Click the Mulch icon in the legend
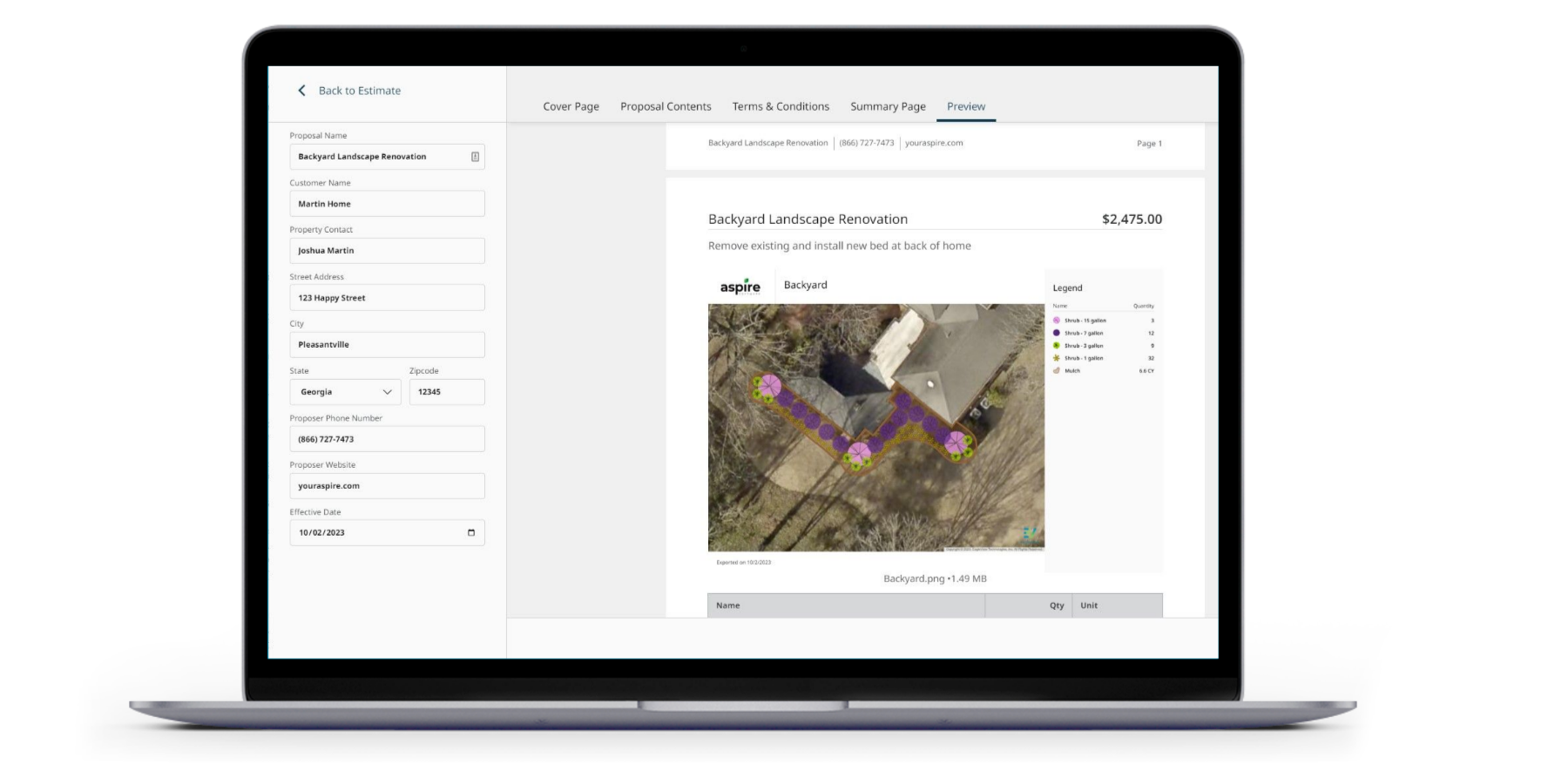 click(1057, 370)
